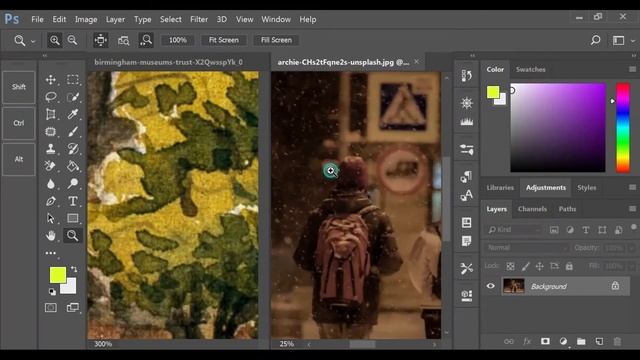Screen dimensions: 640x360
Task: Toggle Quick Mask mode
Action: [51, 307]
